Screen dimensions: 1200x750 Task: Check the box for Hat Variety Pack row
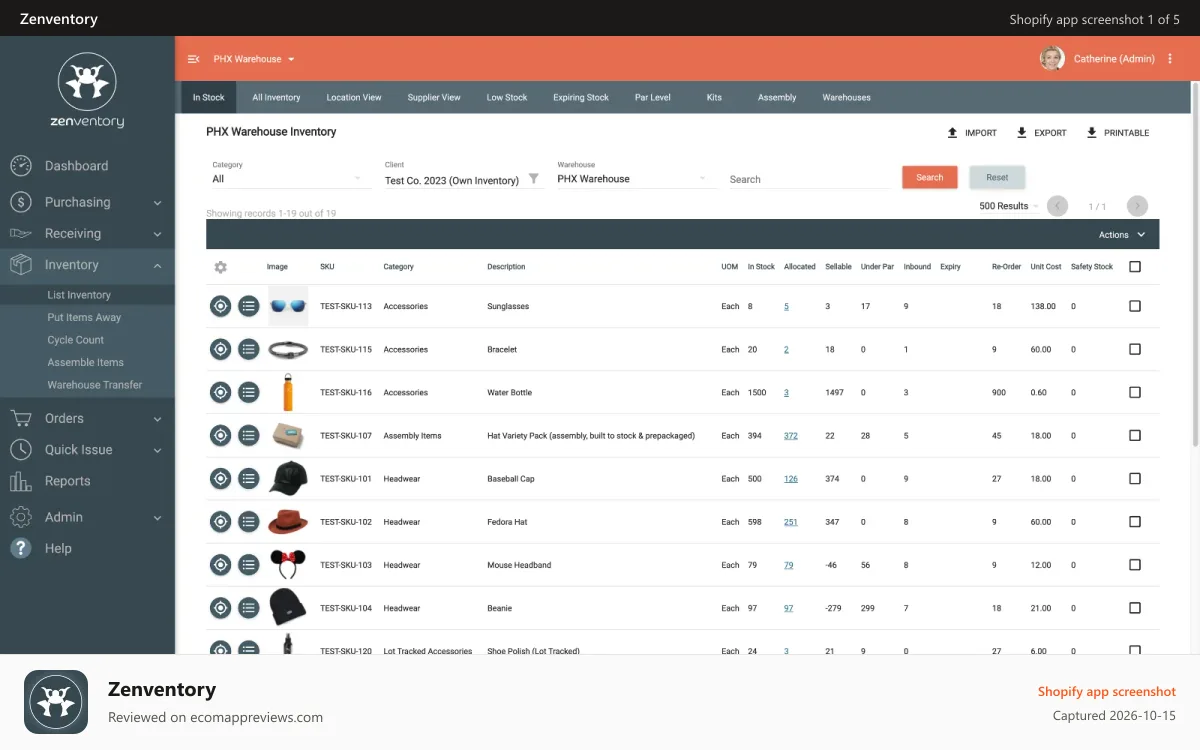1134,435
